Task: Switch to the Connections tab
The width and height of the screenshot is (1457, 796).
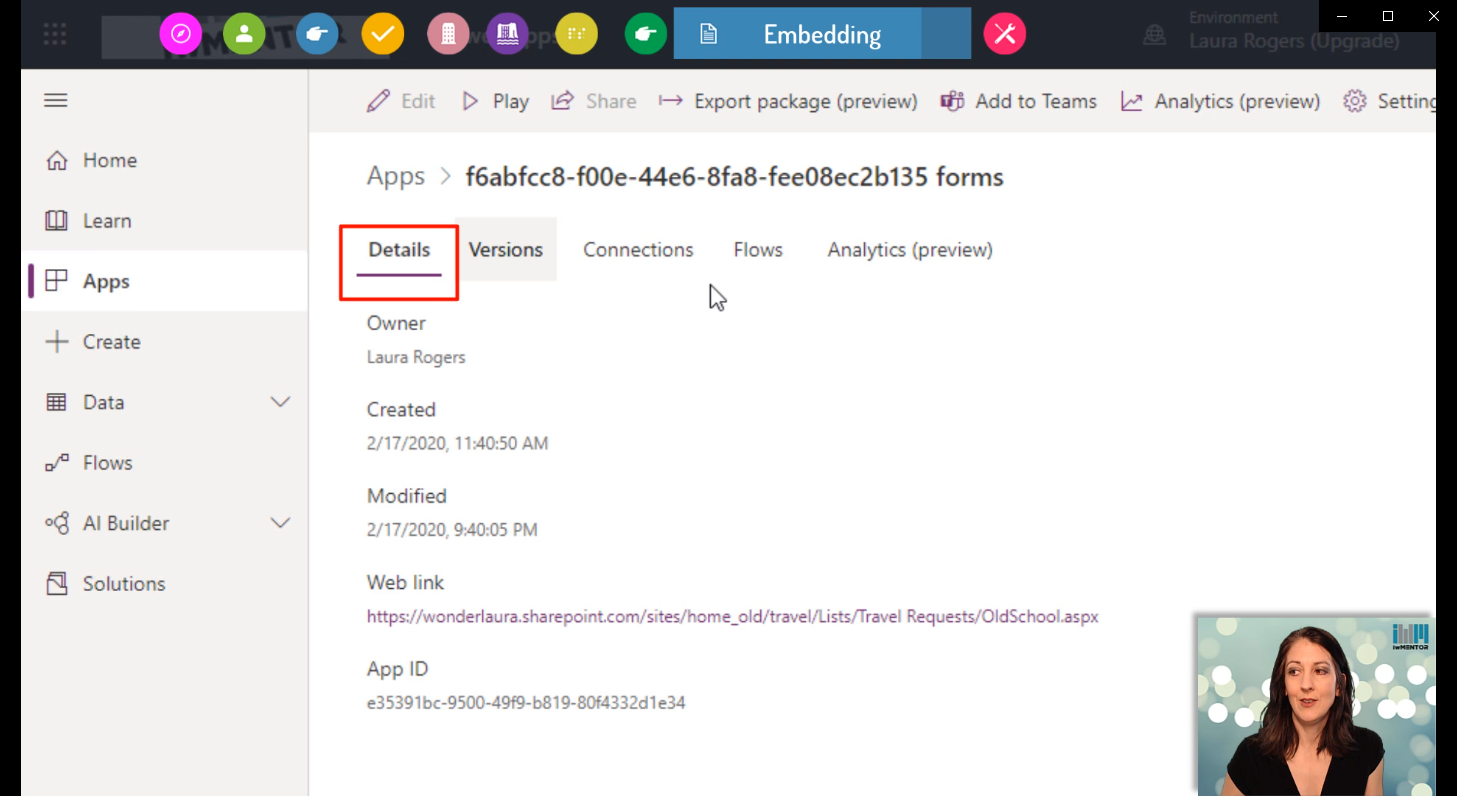Action: (x=638, y=250)
